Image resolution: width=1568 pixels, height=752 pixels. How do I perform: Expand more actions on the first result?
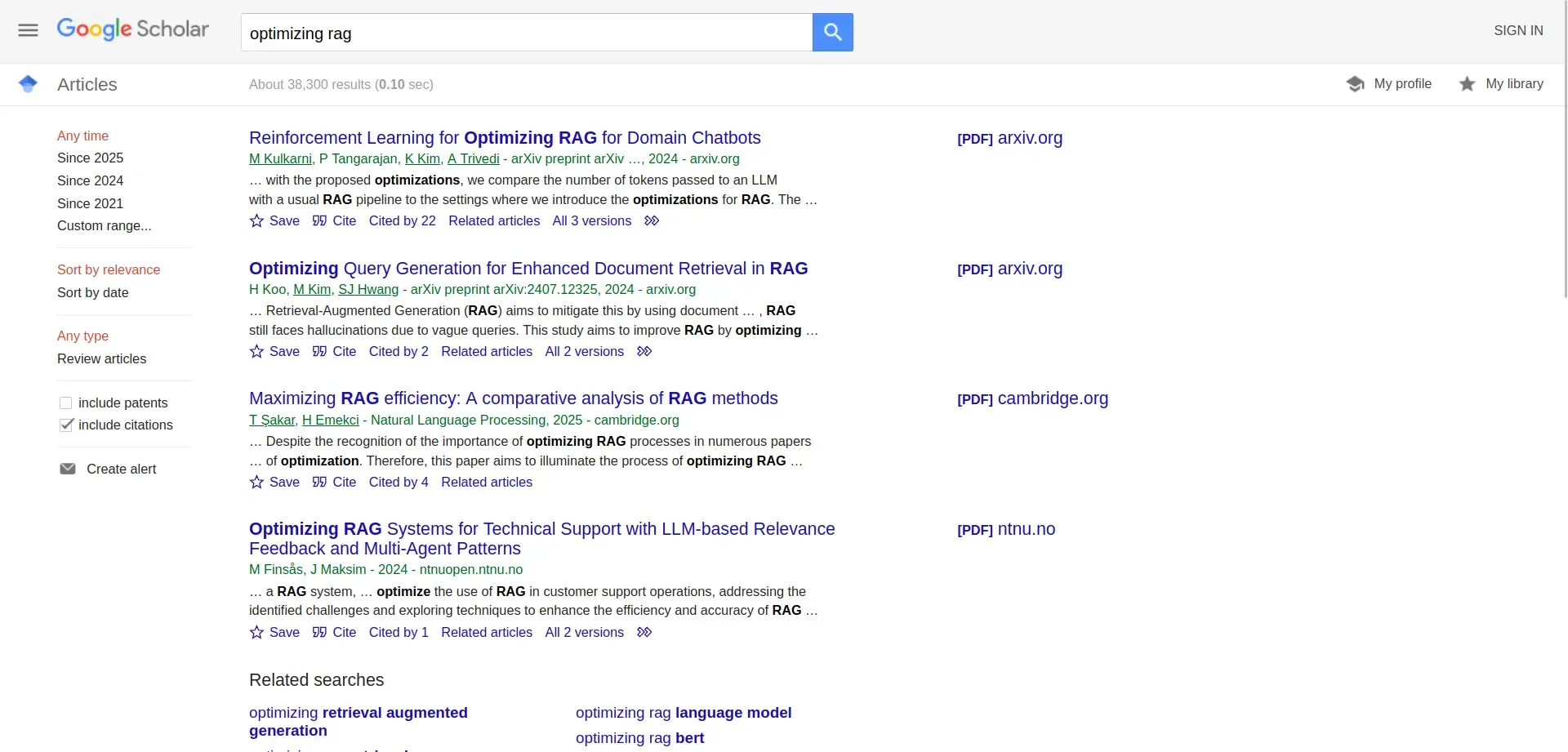(652, 220)
